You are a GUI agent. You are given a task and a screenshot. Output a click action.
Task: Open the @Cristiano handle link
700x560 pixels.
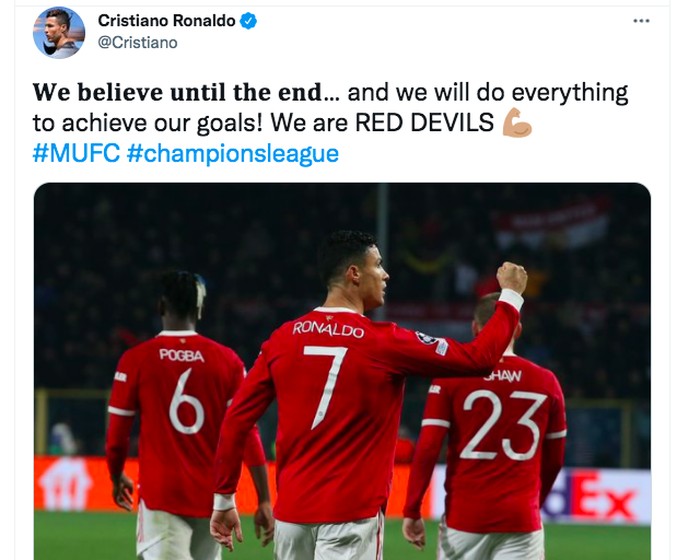pos(138,42)
